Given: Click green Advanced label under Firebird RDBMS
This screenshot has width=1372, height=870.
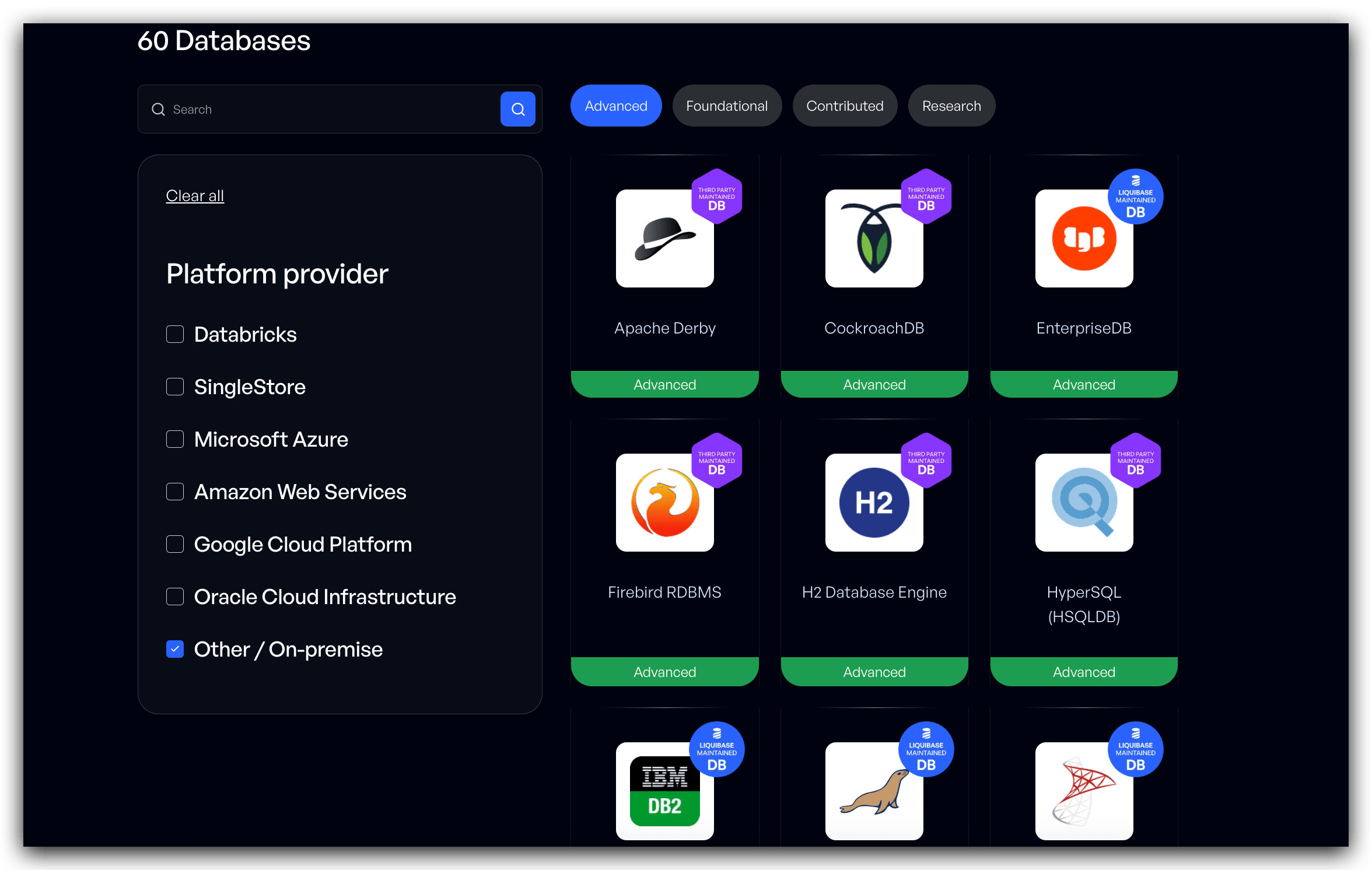Looking at the screenshot, I should [x=664, y=672].
